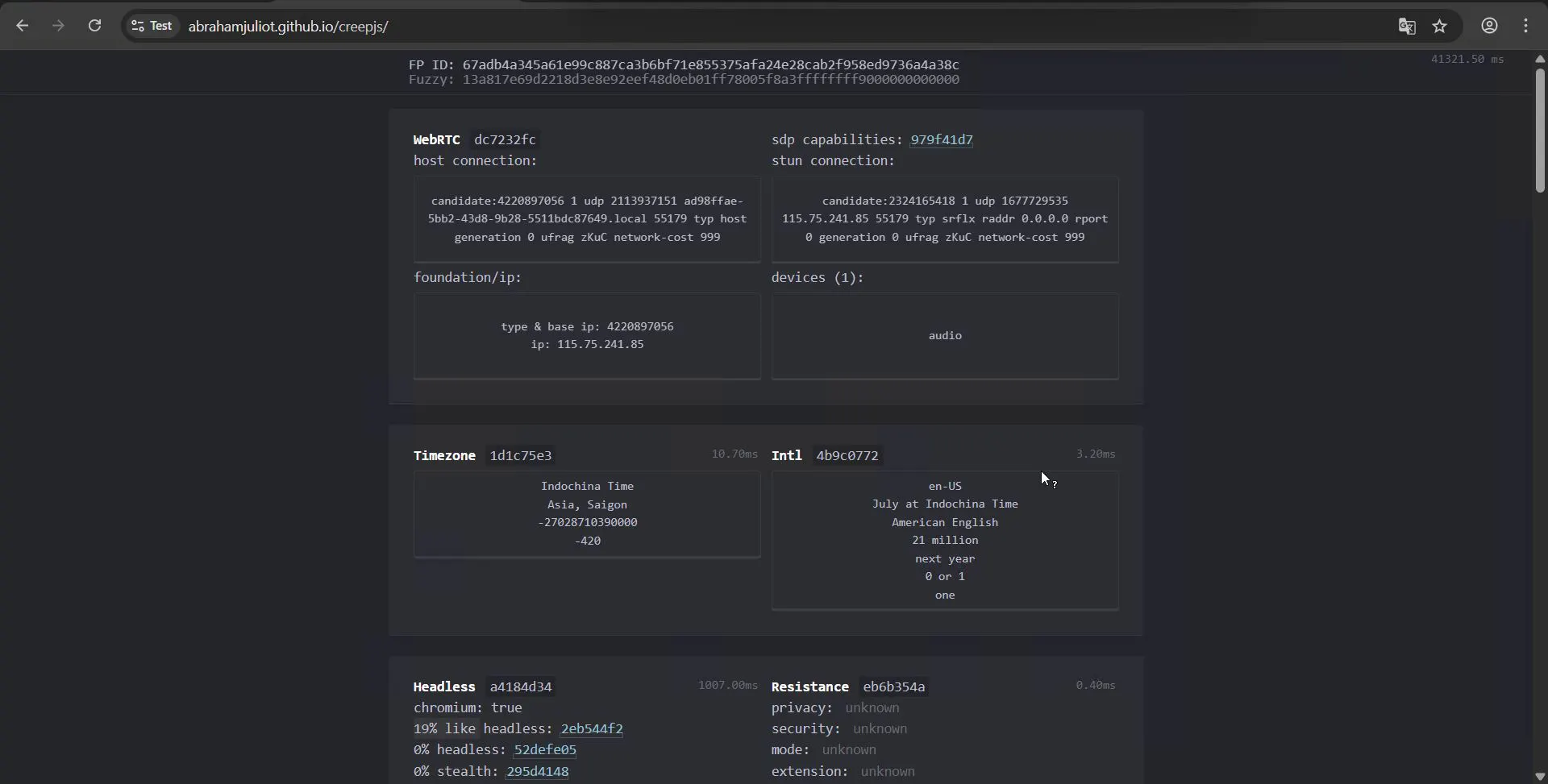Image resolution: width=1548 pixels, height=784 pixels.
Task: Click scrollbar down arrow
Action: click(1540, 777)
